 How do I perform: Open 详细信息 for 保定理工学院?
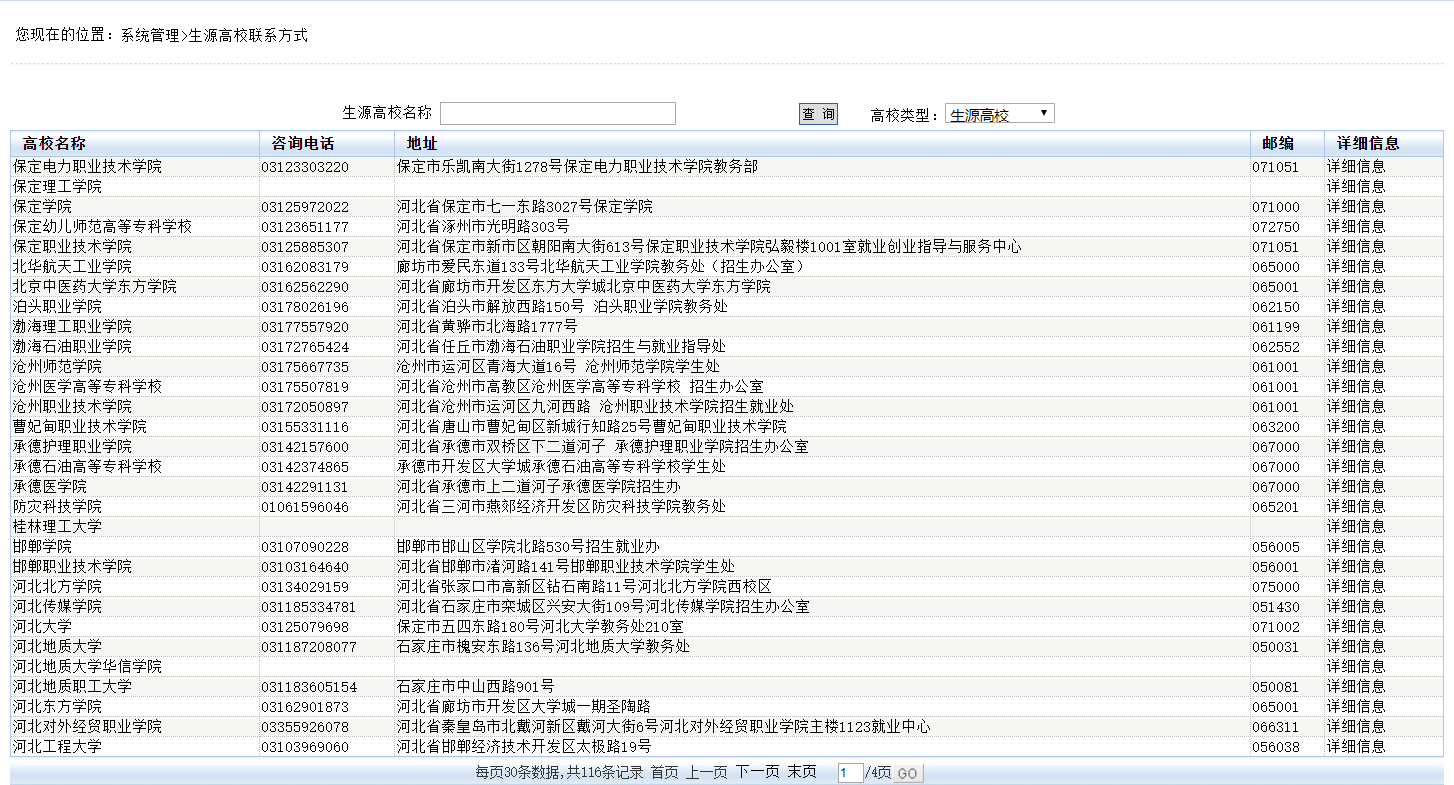point(1356,187)
